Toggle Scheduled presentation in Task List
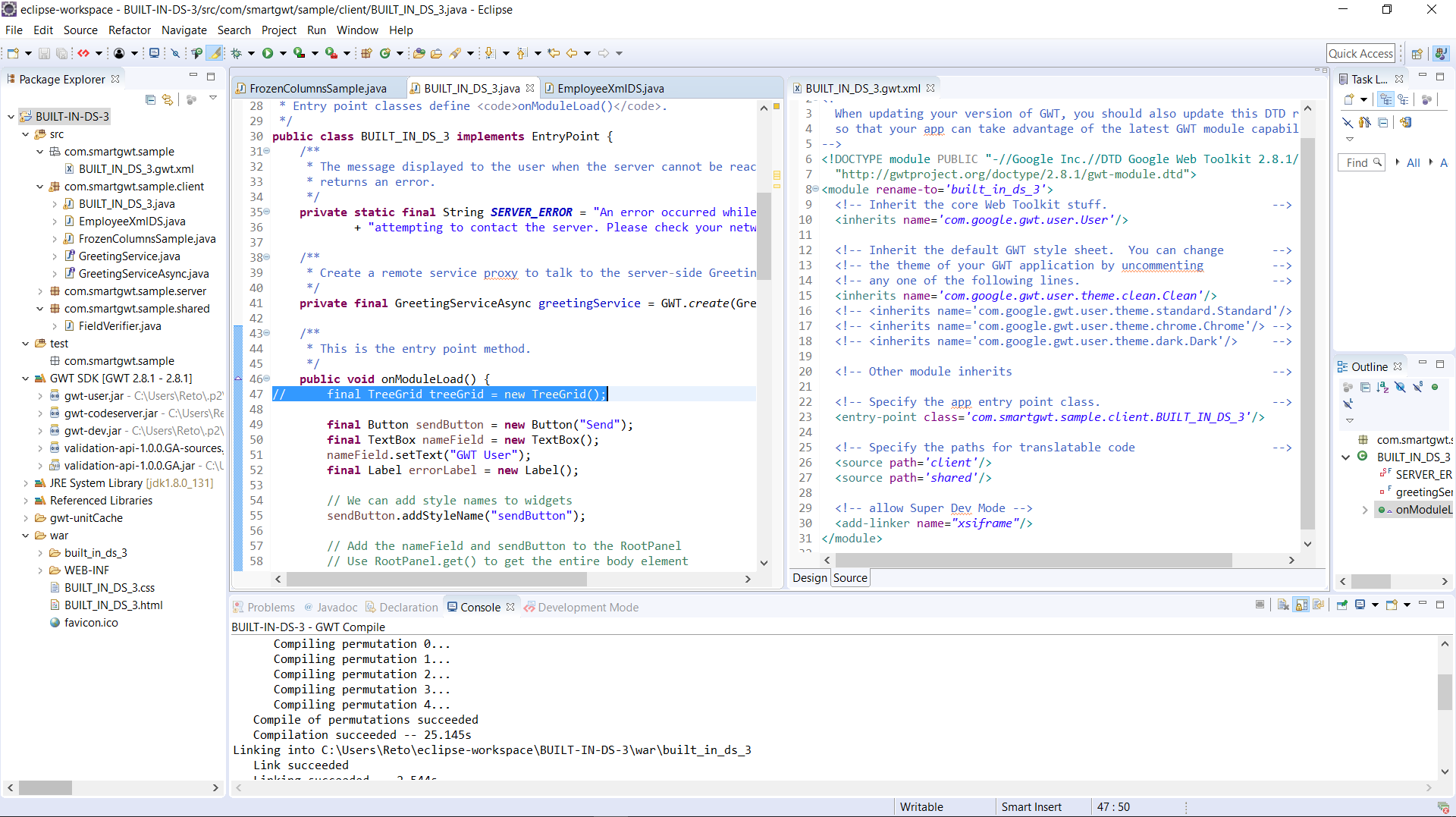Image resolution: width=1456 pixels, height=817 pixels. (x=1404, y=99)
